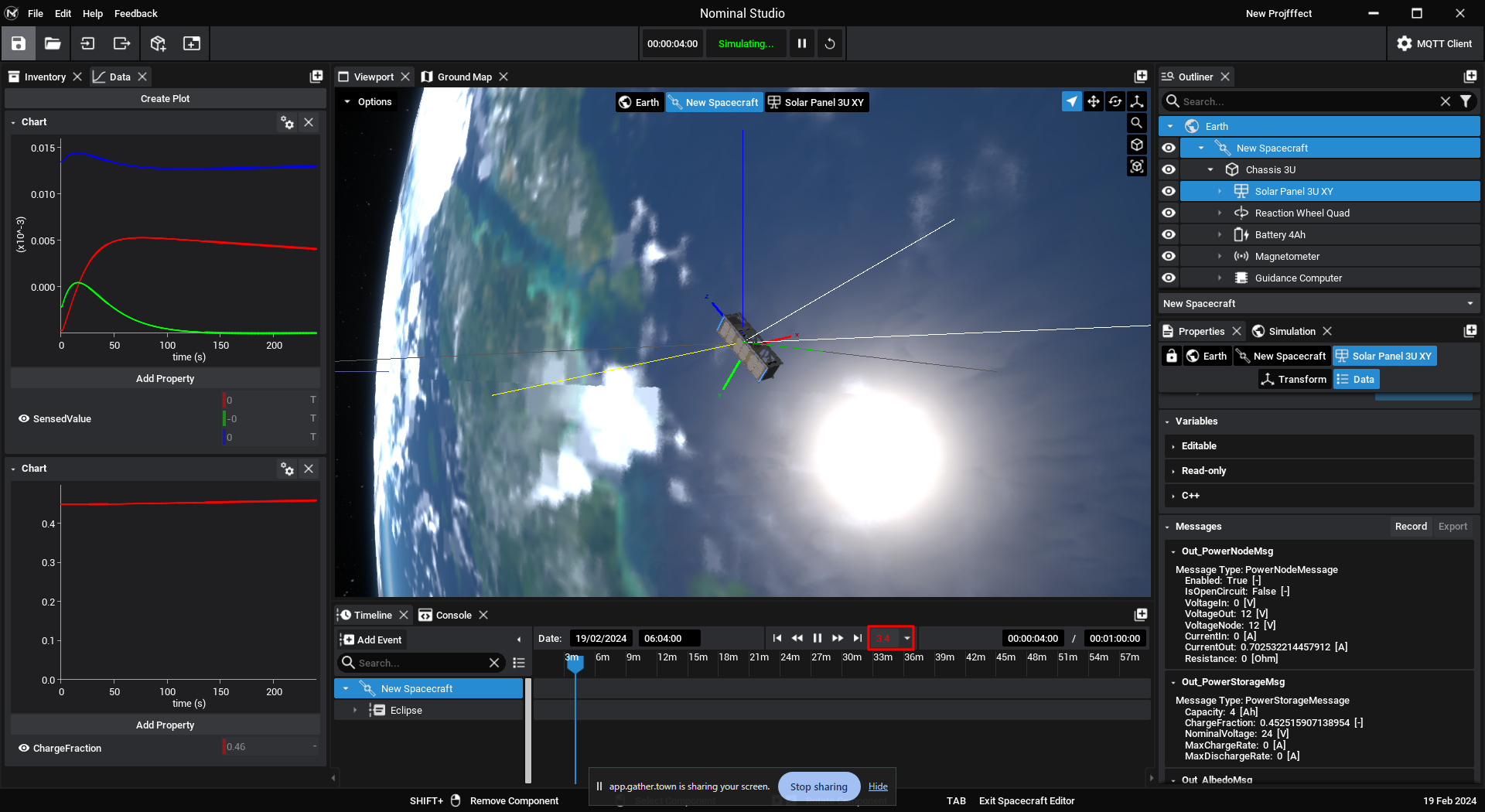Viewport: 1485px width, 812px height.
Task: Collapse Chassis 3U tree node
Action: [x=1210, y=169]
